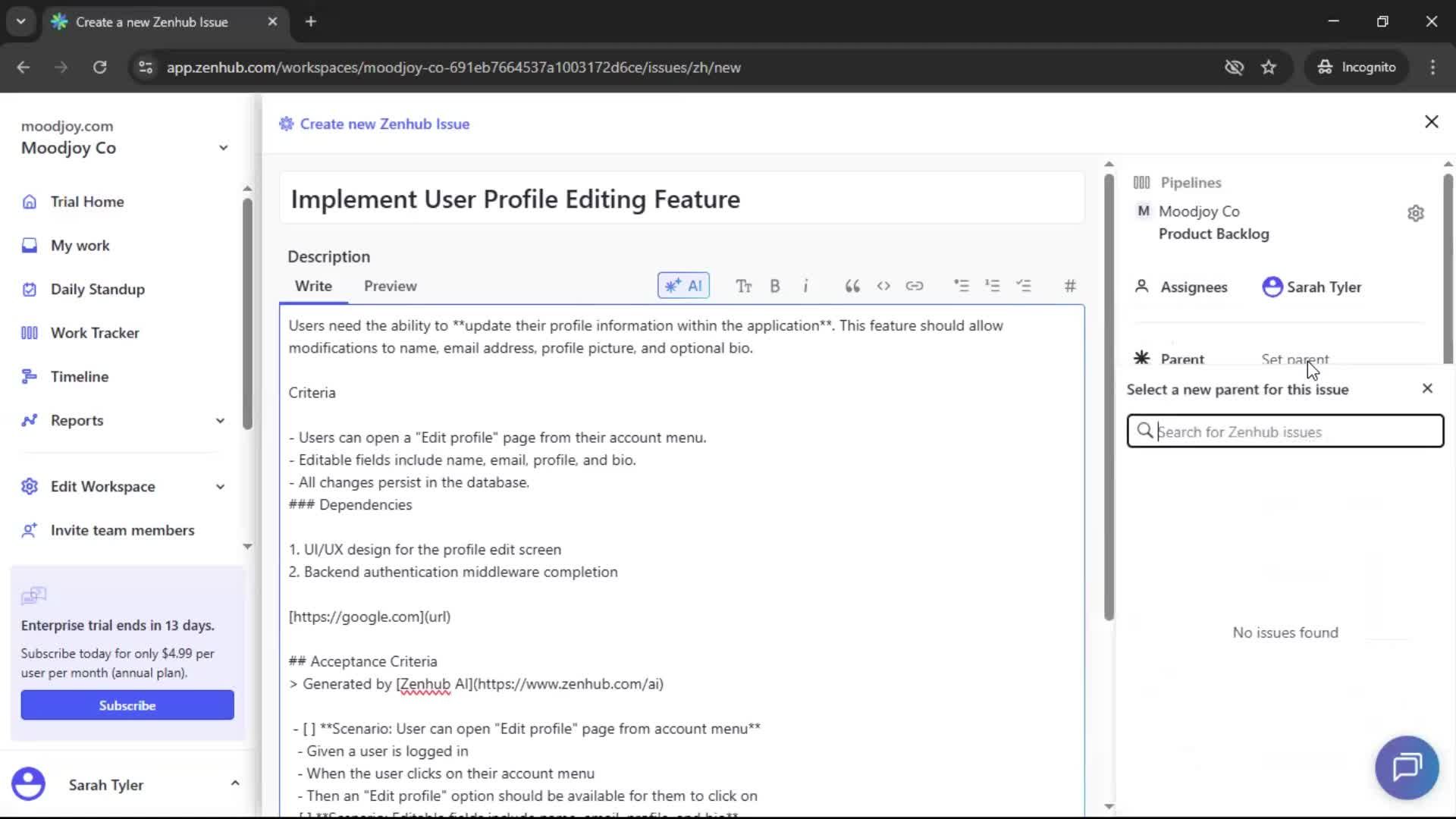Switch to the Preview tab
This screenshot has height=819, width=1456.
point(390,286)
